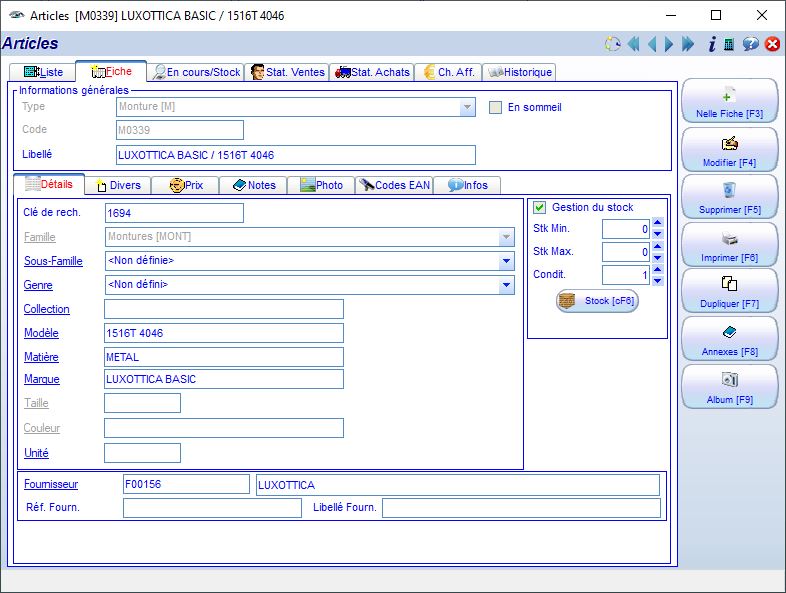The width and height of the screenshot is (786, 593).
Task: Open the help speech bubble icon
Action: pos(750,44)
